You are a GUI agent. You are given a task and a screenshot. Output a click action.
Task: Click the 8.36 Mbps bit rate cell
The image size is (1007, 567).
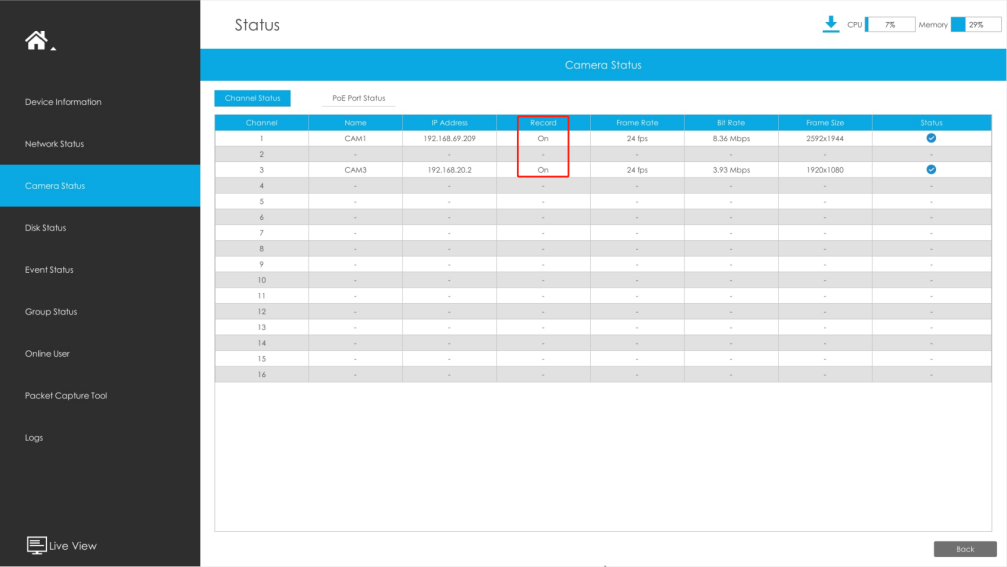click(731, 138)
